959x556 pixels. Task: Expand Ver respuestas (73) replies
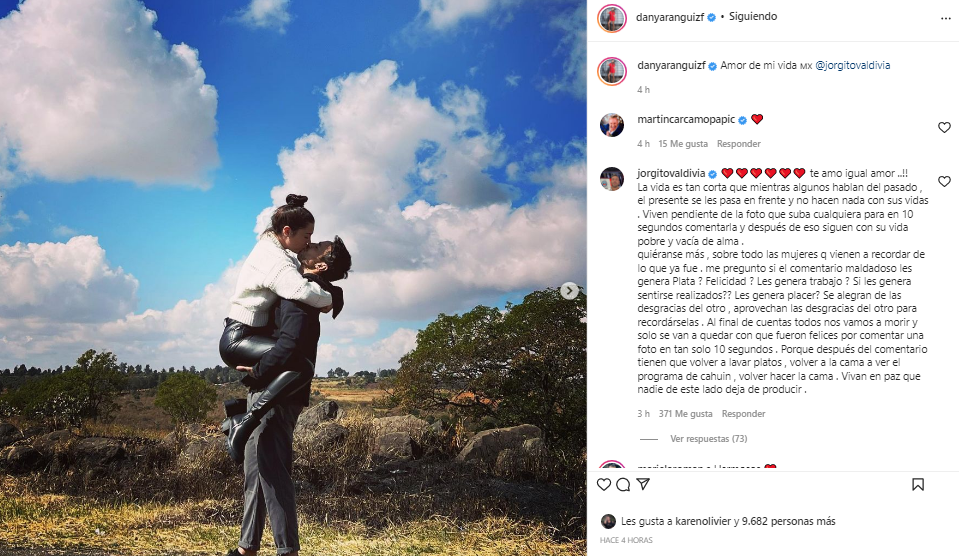[x=709, y=439]
